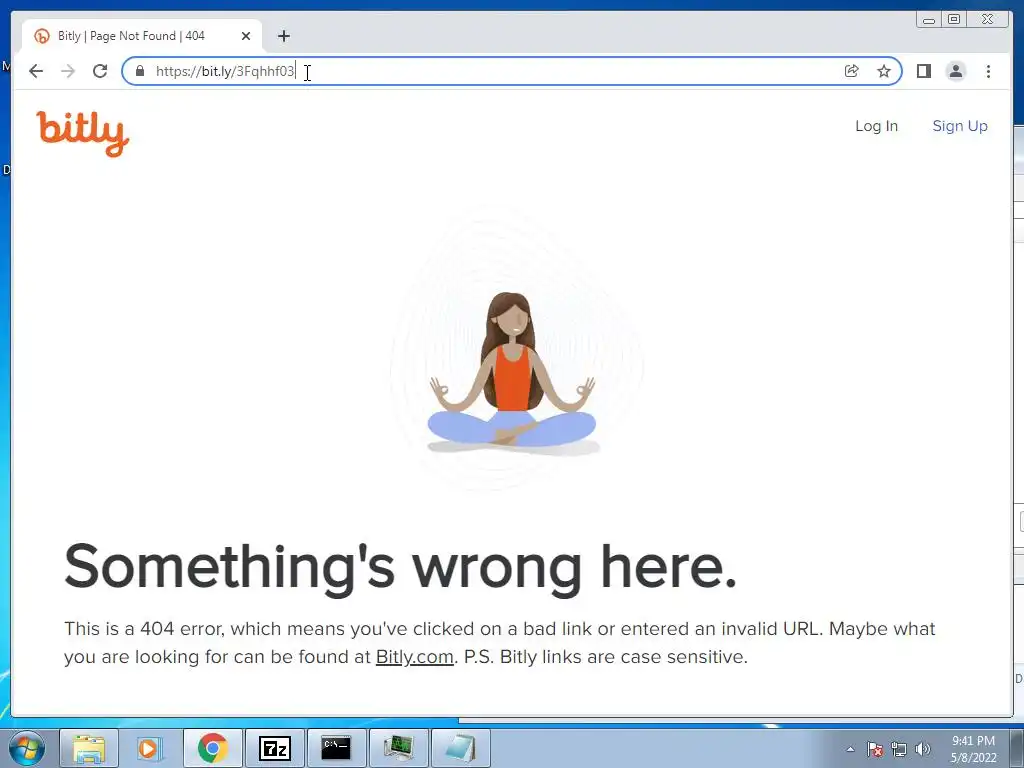Open network status tray icon
1024x768 pixels.
899,749
